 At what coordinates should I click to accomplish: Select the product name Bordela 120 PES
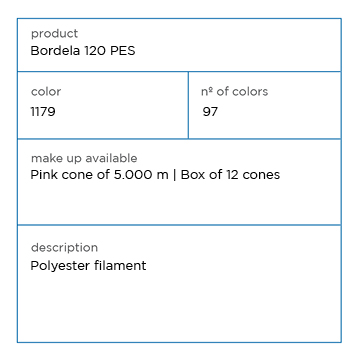coord(83,51)
